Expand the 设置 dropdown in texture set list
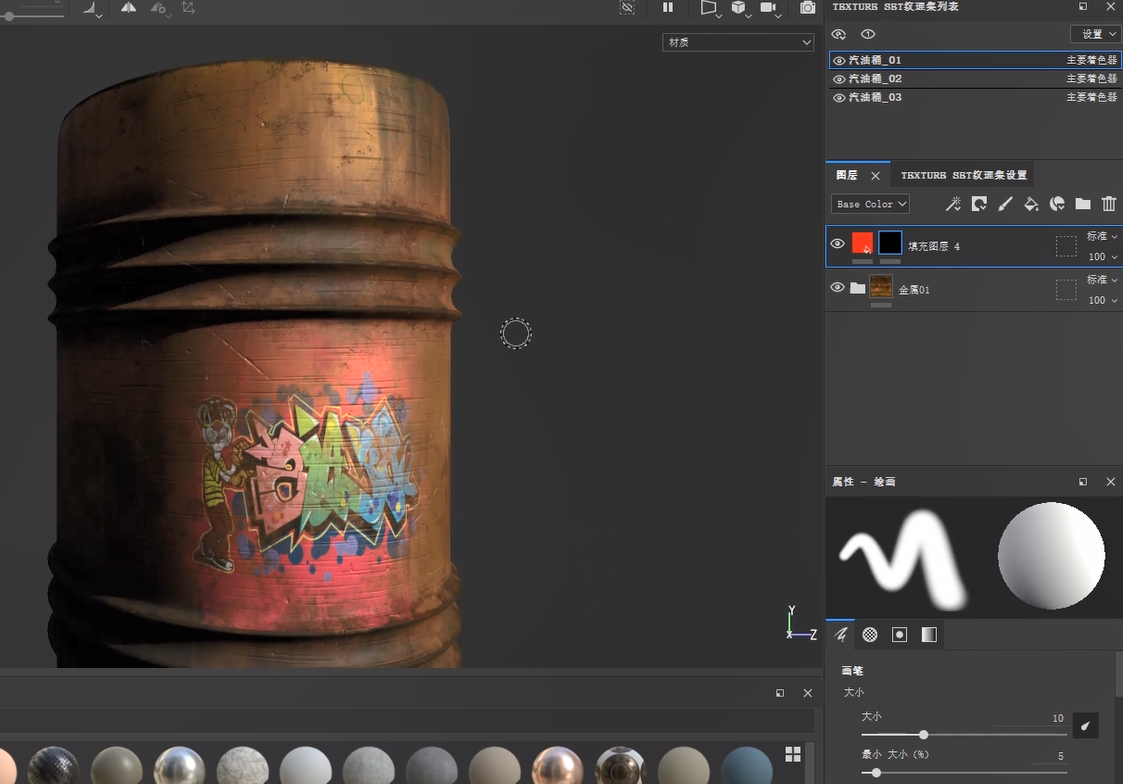The width and height of the screenshot is (1123, 784). 1095,34
